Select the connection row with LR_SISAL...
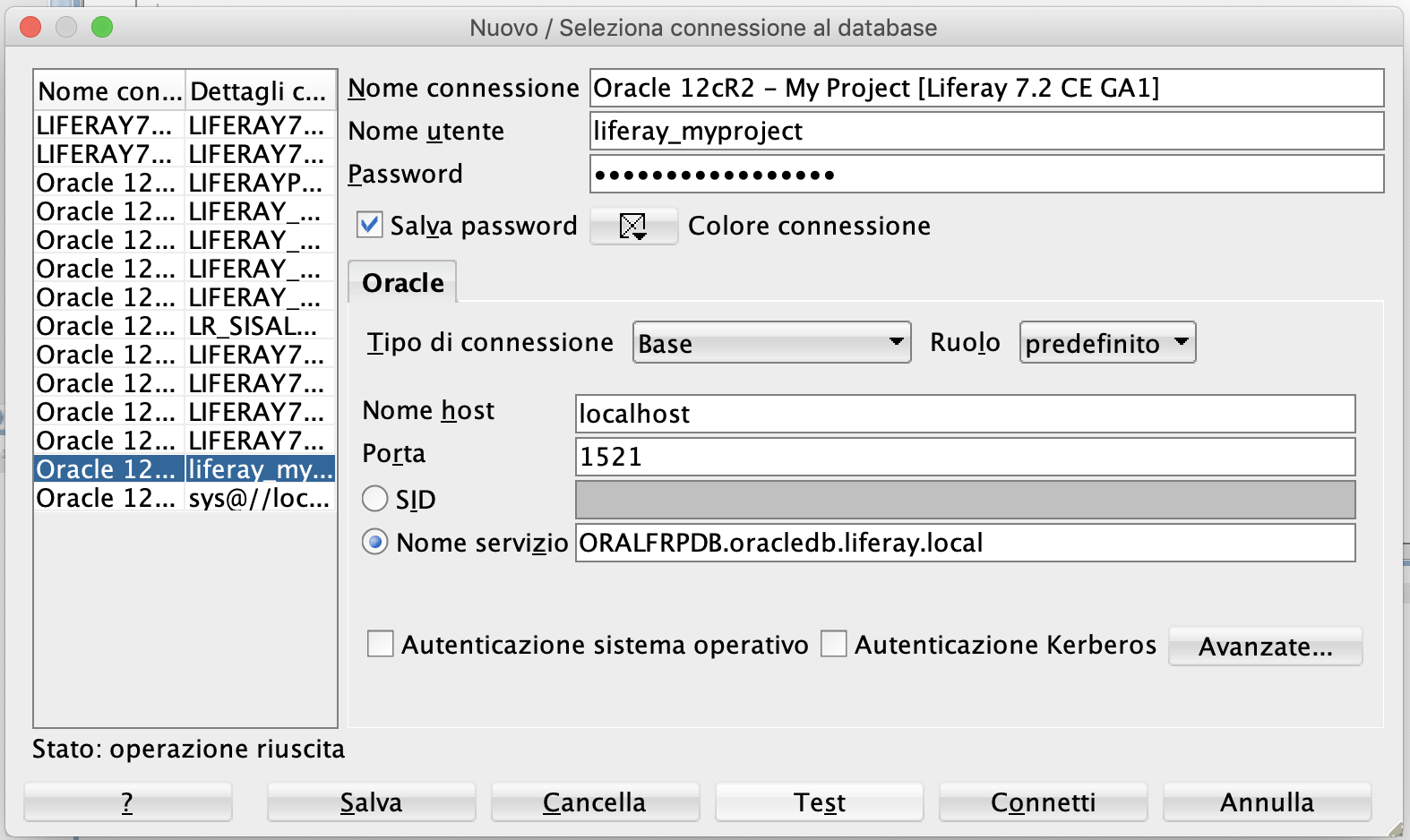1410x840 pixels. [x=185, y=326]
